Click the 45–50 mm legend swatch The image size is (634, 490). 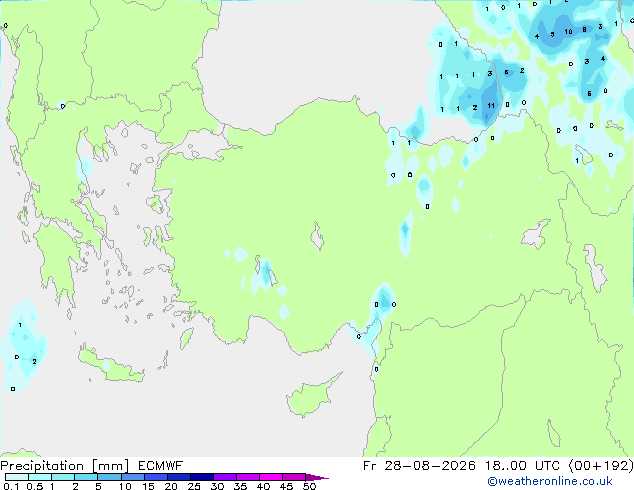294,477
